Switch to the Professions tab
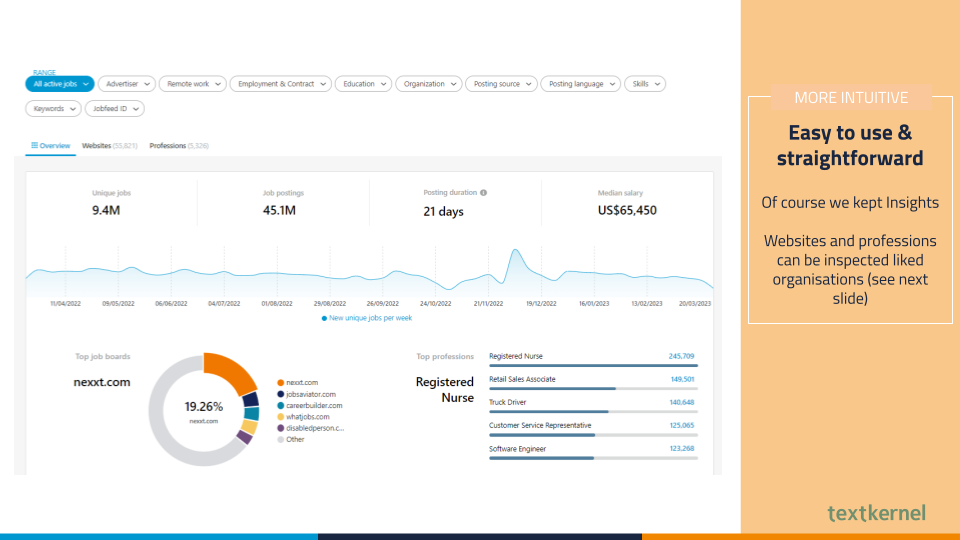This screenshot has width=960, height=540. tap(178, 146)
